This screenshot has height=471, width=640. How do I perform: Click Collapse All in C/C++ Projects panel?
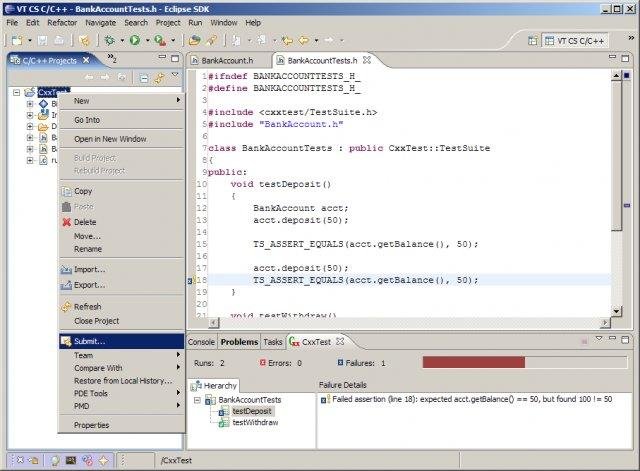143,77
